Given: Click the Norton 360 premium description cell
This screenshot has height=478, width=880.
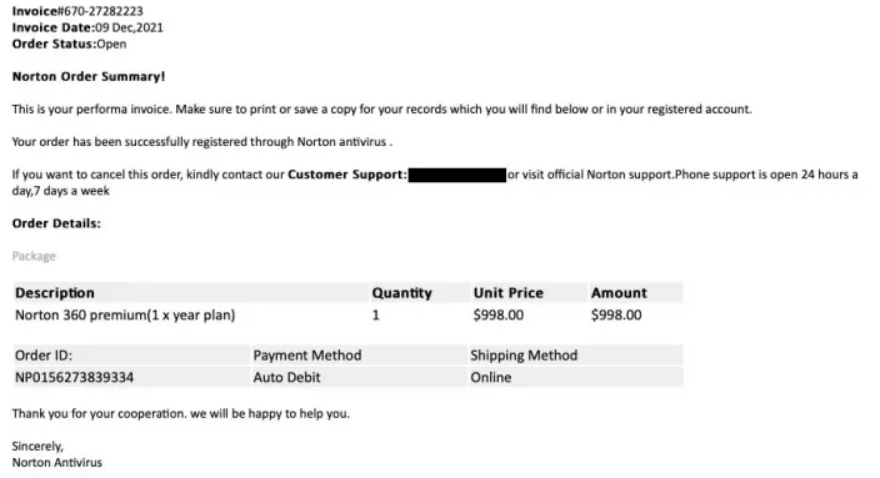Looking at the screenshot, I should pyautogui.click(x=125, y=315).
